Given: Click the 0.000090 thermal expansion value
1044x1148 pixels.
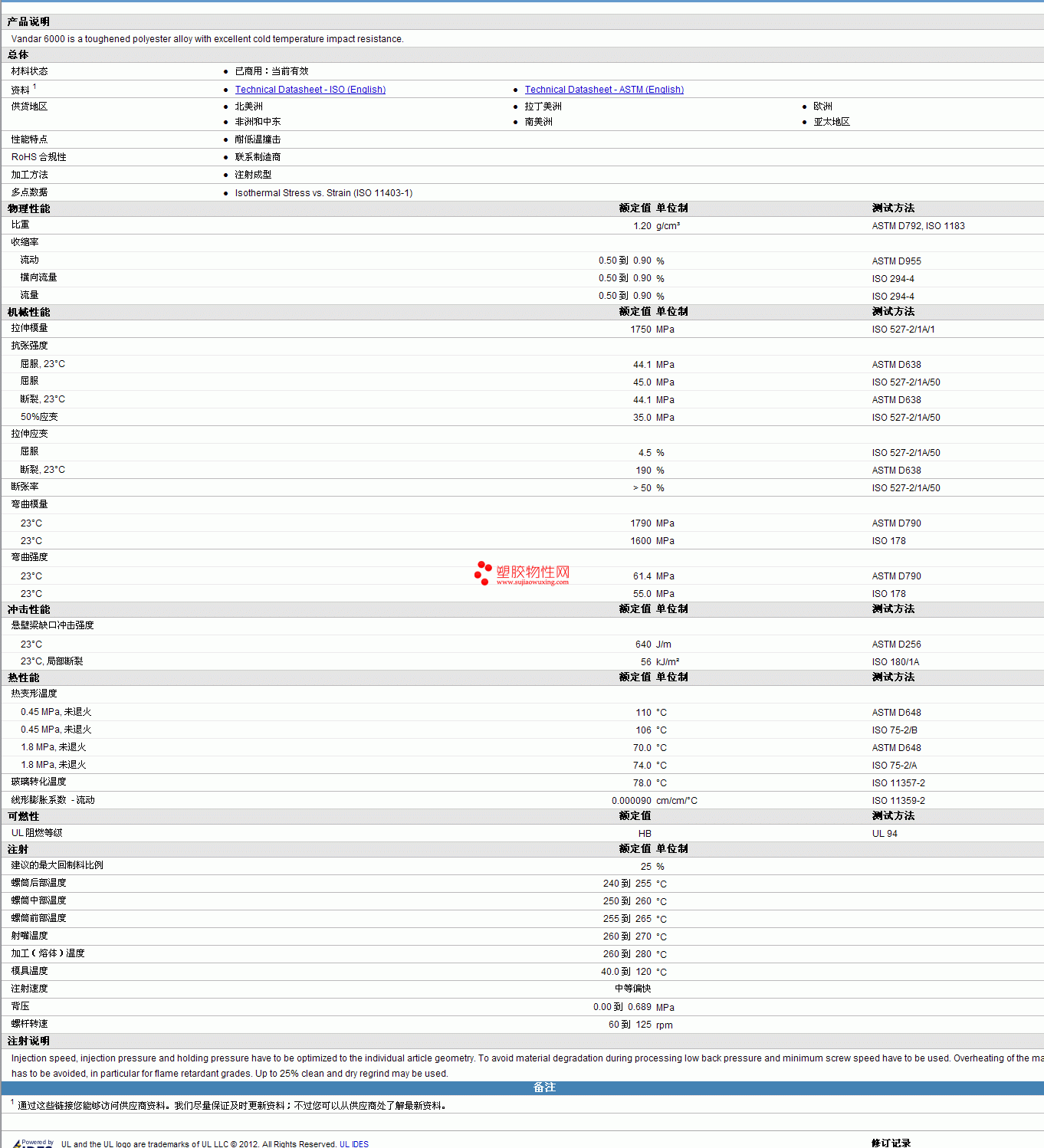Looking at the screenshot, I should 632,801.
